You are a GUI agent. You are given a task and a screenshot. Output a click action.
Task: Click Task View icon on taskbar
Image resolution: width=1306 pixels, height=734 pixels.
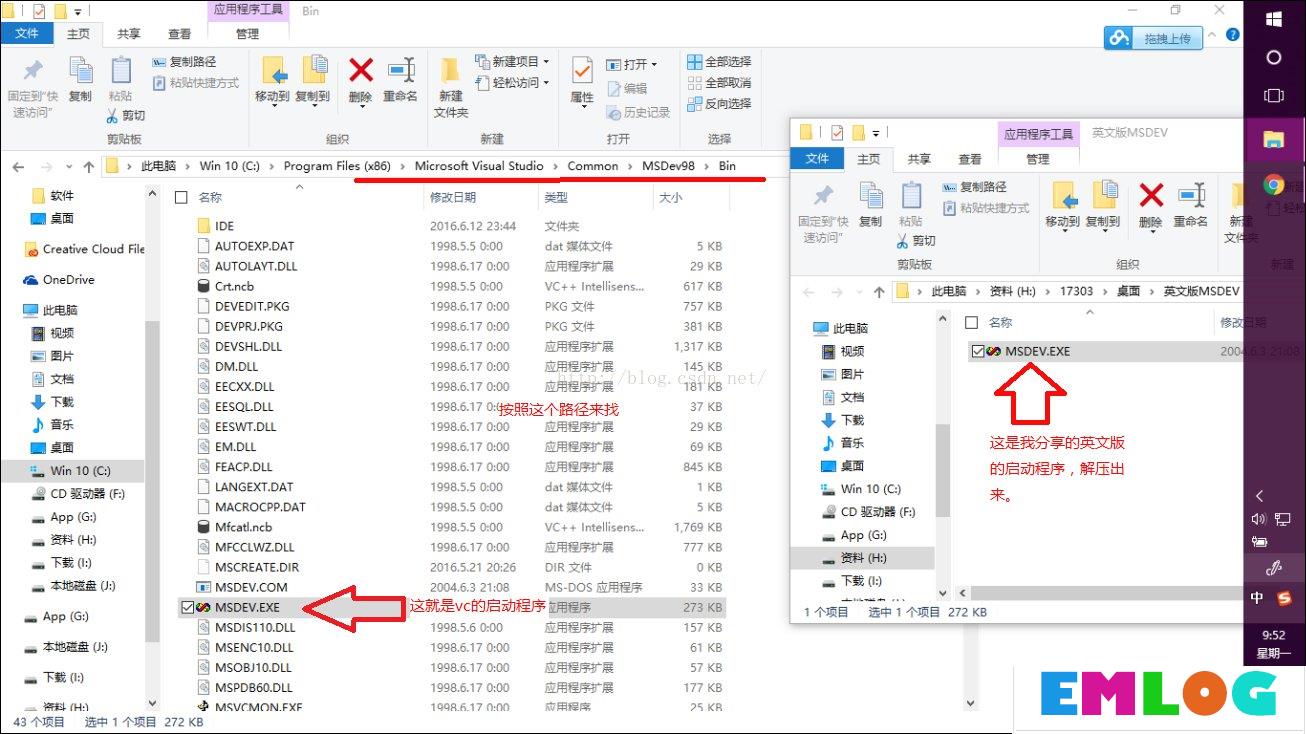pos(1274,96)
